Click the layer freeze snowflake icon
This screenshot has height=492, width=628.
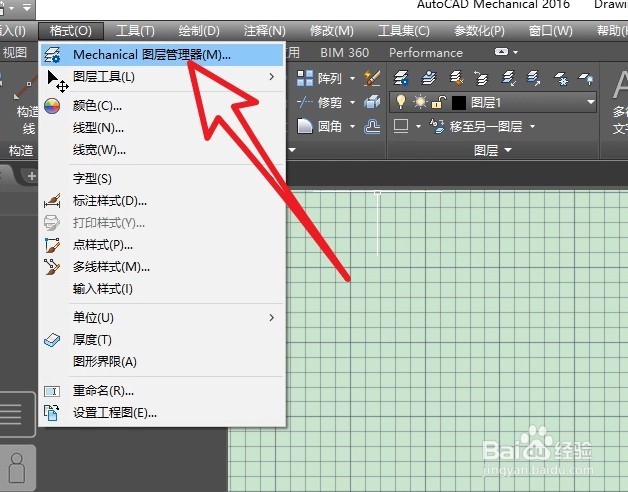click(x=561, y=78)
